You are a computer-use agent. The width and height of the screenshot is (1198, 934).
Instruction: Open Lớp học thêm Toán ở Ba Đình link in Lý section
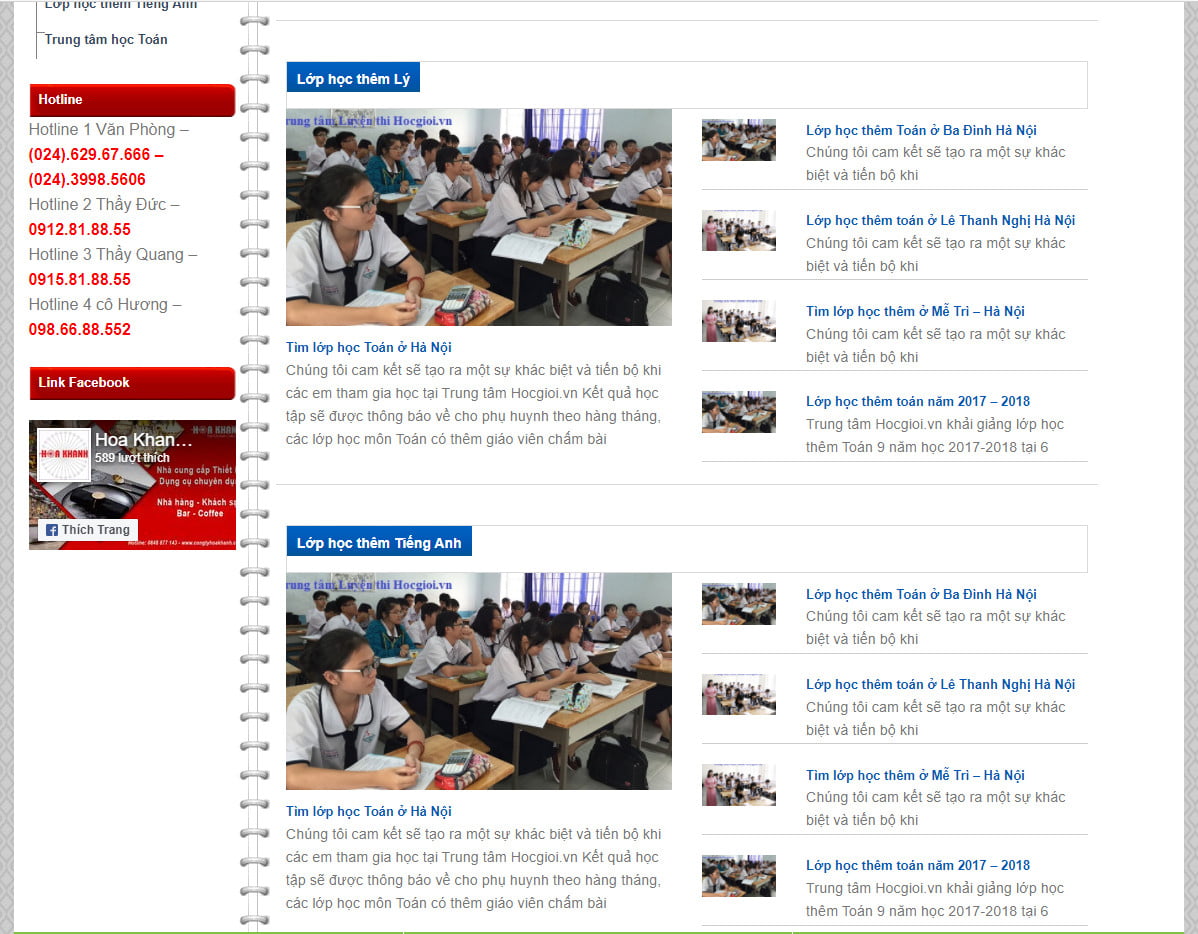(921, 130)
